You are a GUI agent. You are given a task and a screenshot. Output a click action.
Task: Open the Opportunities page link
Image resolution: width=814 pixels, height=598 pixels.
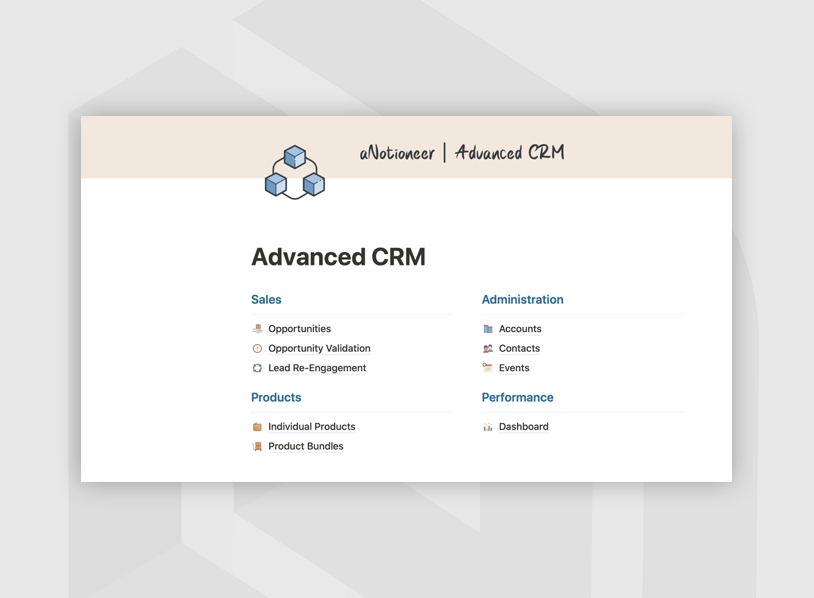pos(300,329)
